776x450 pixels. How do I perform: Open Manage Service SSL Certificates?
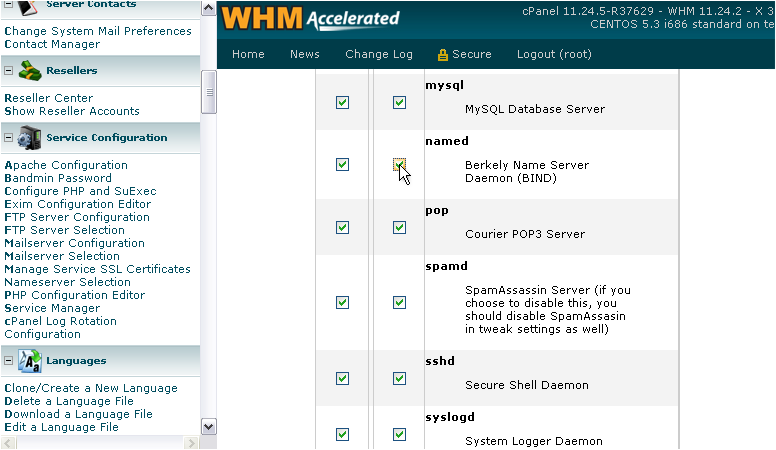(x=97, y=269)
